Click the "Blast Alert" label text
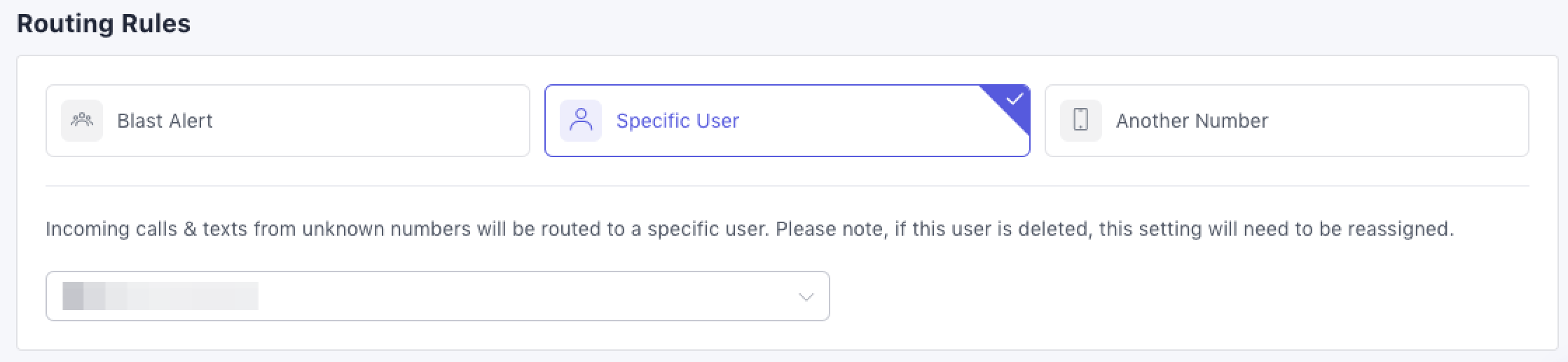 [165, 121]
